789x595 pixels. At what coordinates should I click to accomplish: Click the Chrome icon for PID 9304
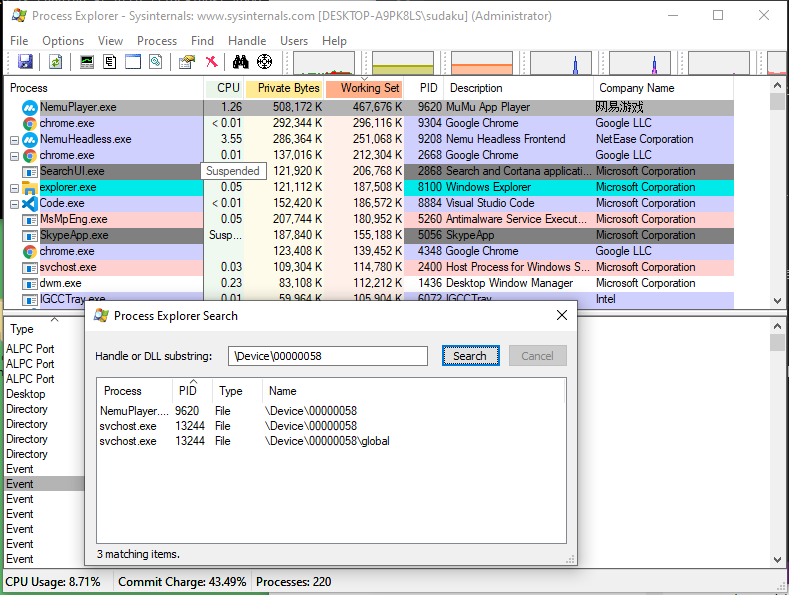(x=30, y=123)
